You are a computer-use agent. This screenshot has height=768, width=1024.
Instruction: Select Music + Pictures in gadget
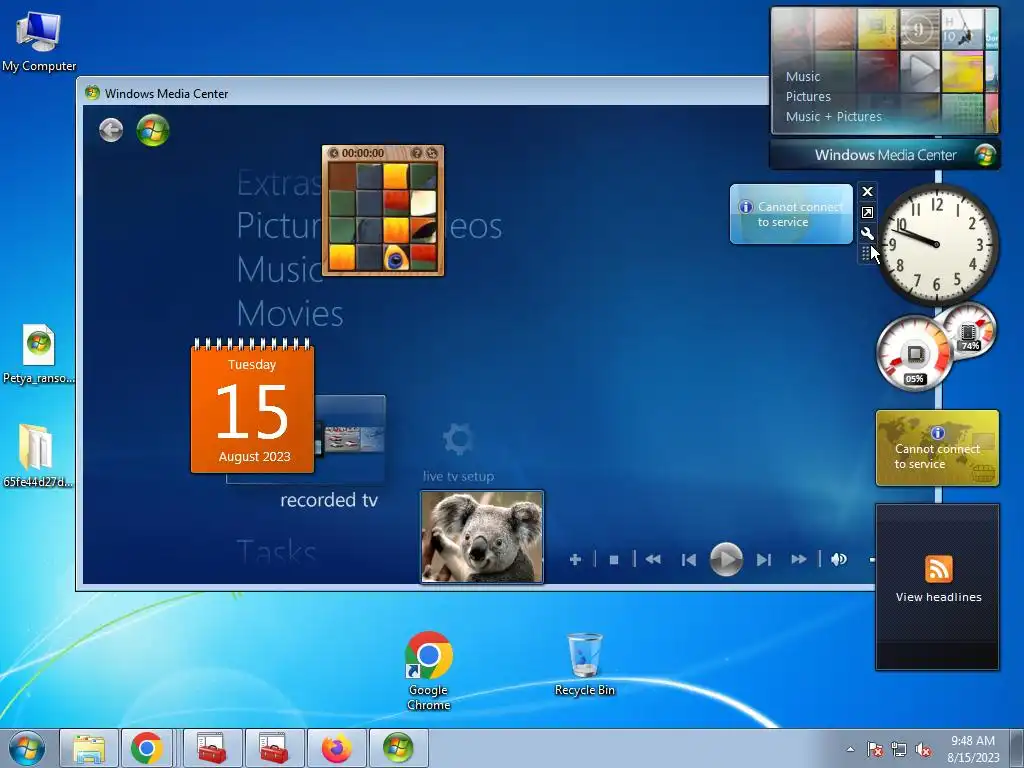click(833, 117)
